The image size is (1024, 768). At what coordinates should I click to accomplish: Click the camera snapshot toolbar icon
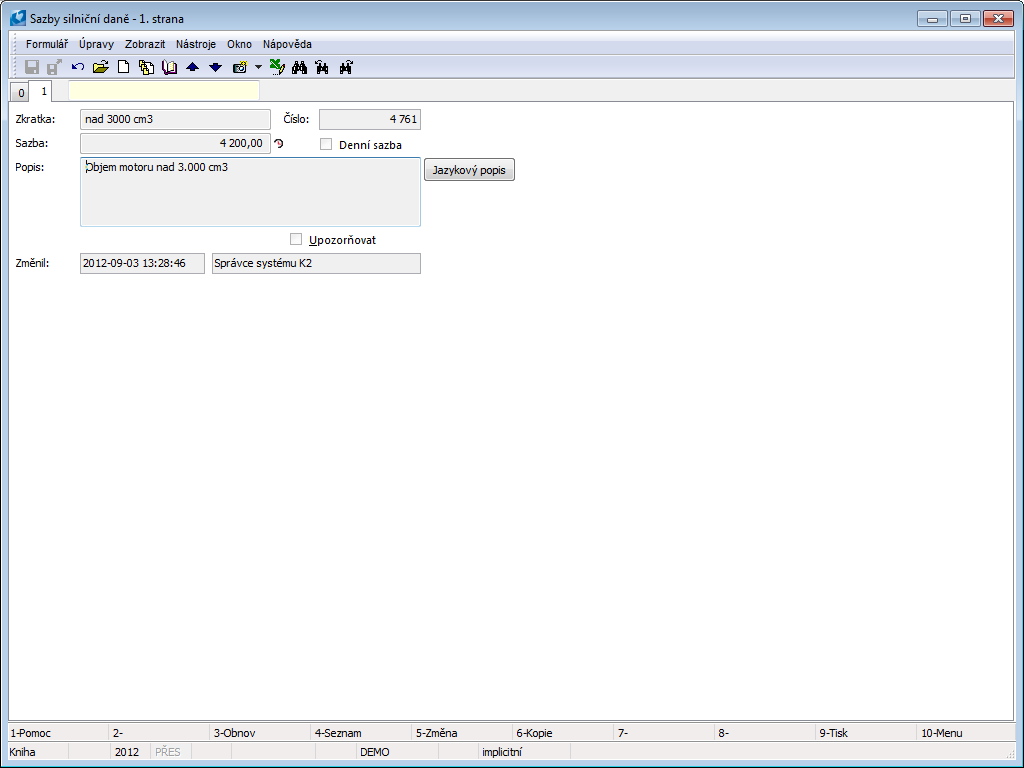pos(240,67)
